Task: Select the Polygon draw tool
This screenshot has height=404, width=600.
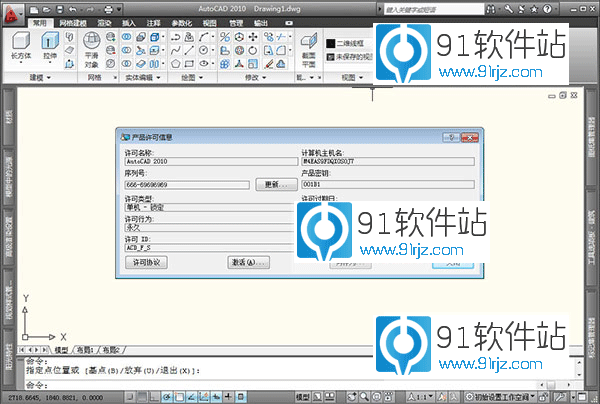Action: tap(175, 64)
